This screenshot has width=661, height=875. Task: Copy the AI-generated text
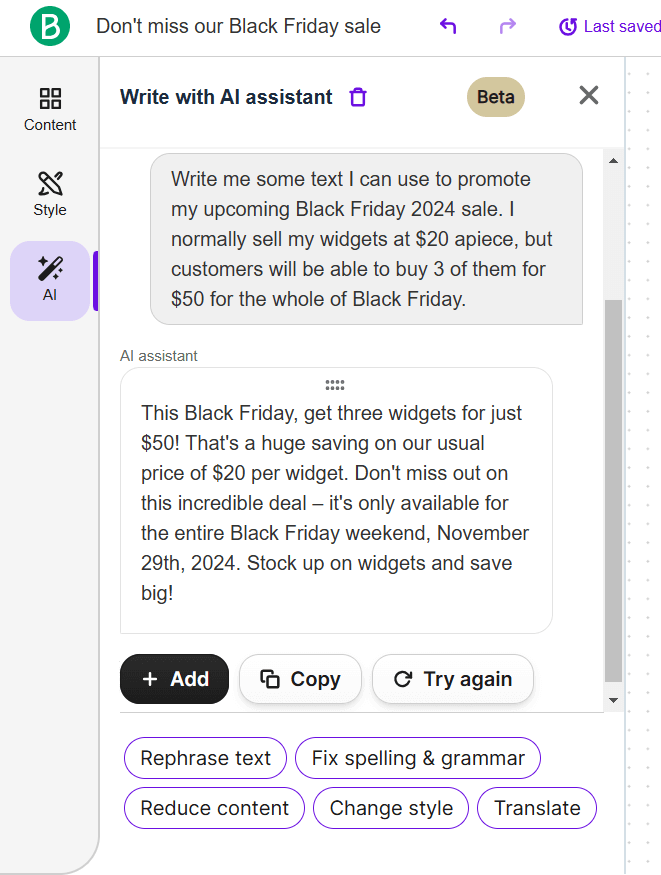[300, 679]
